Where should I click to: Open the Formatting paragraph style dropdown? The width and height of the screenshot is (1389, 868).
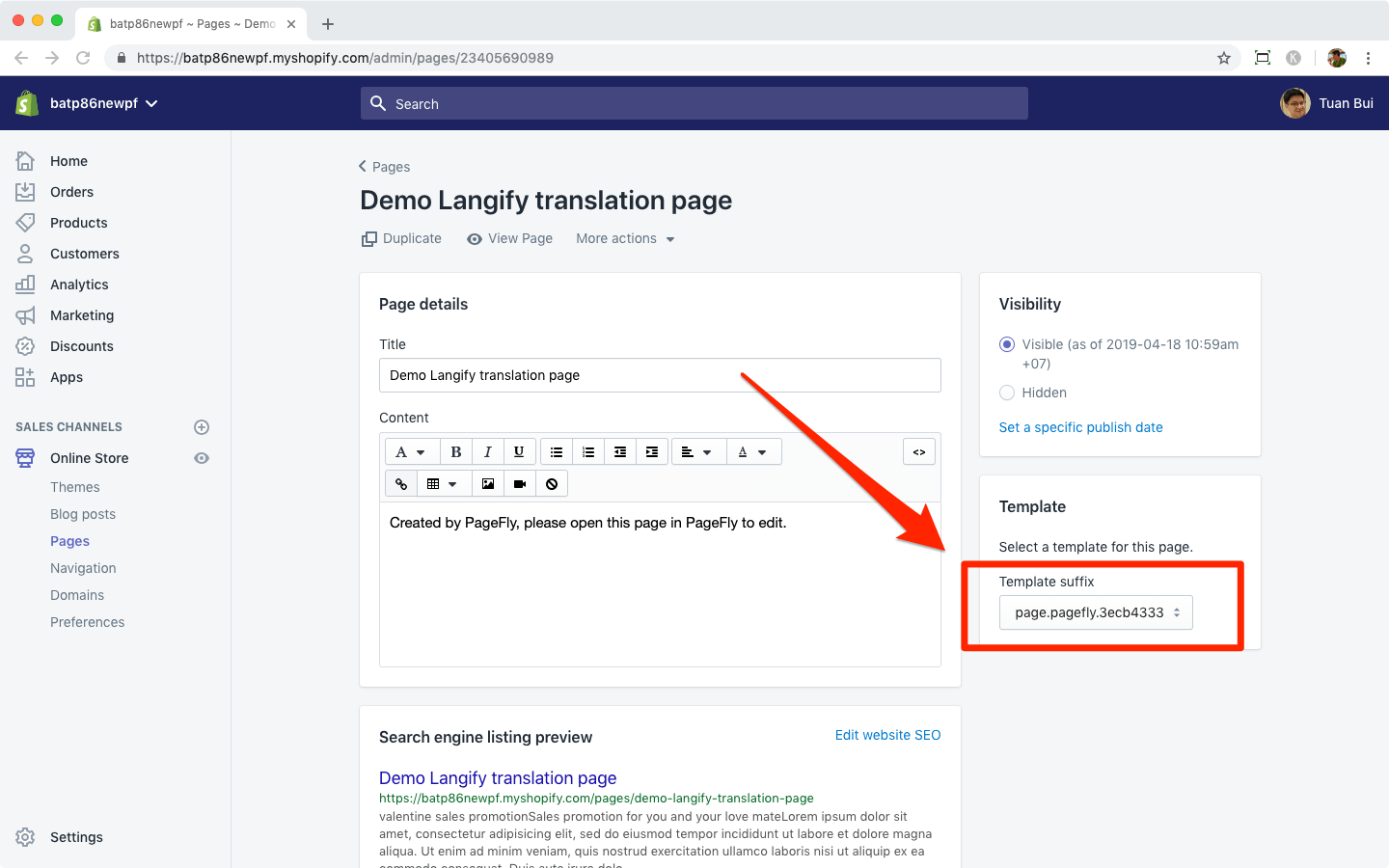[x=412, y=452]
